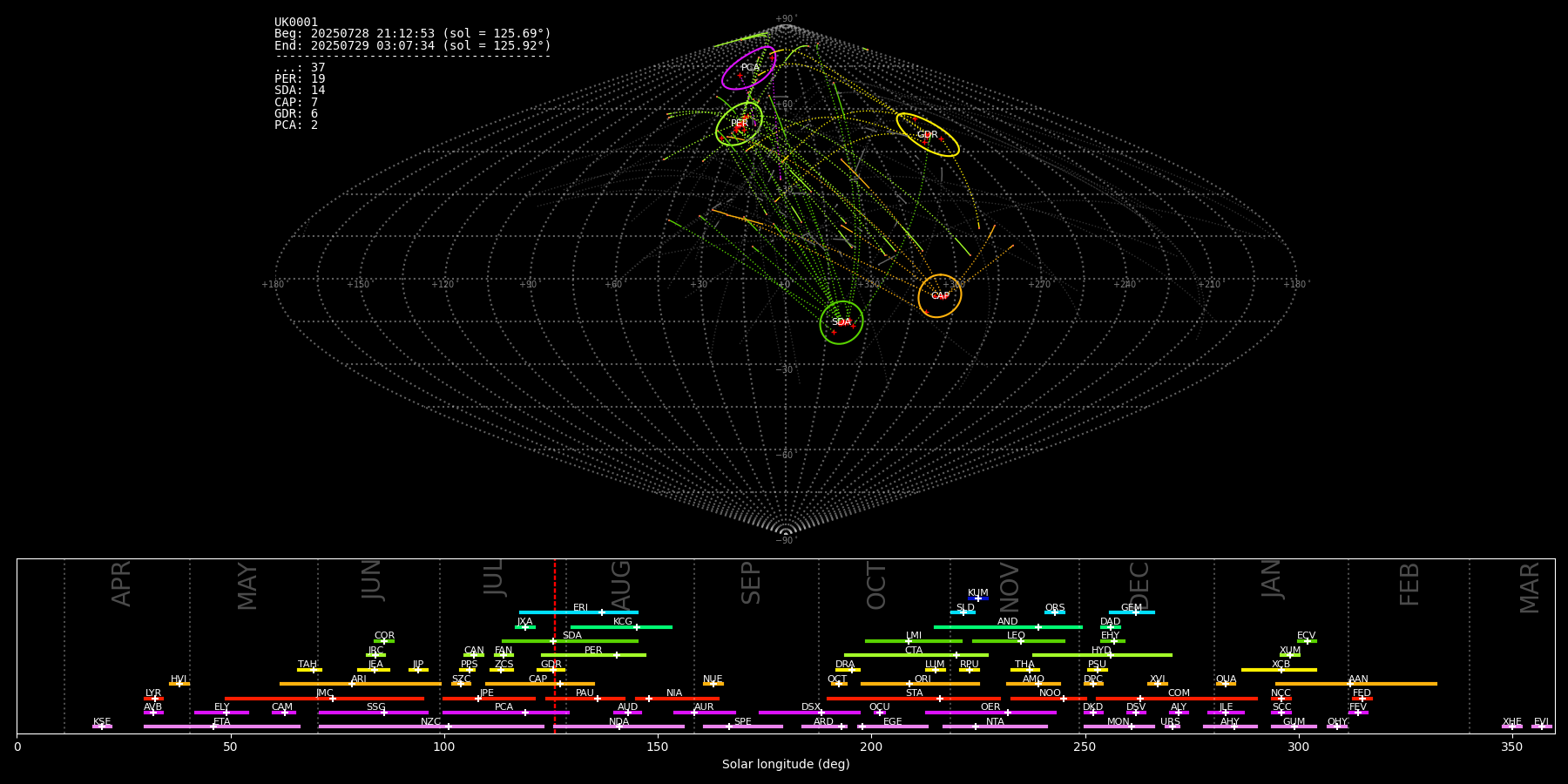The height and width of the screenshot is (784, 1568).
Task: Click the APR month label
Action: (121, 584)
